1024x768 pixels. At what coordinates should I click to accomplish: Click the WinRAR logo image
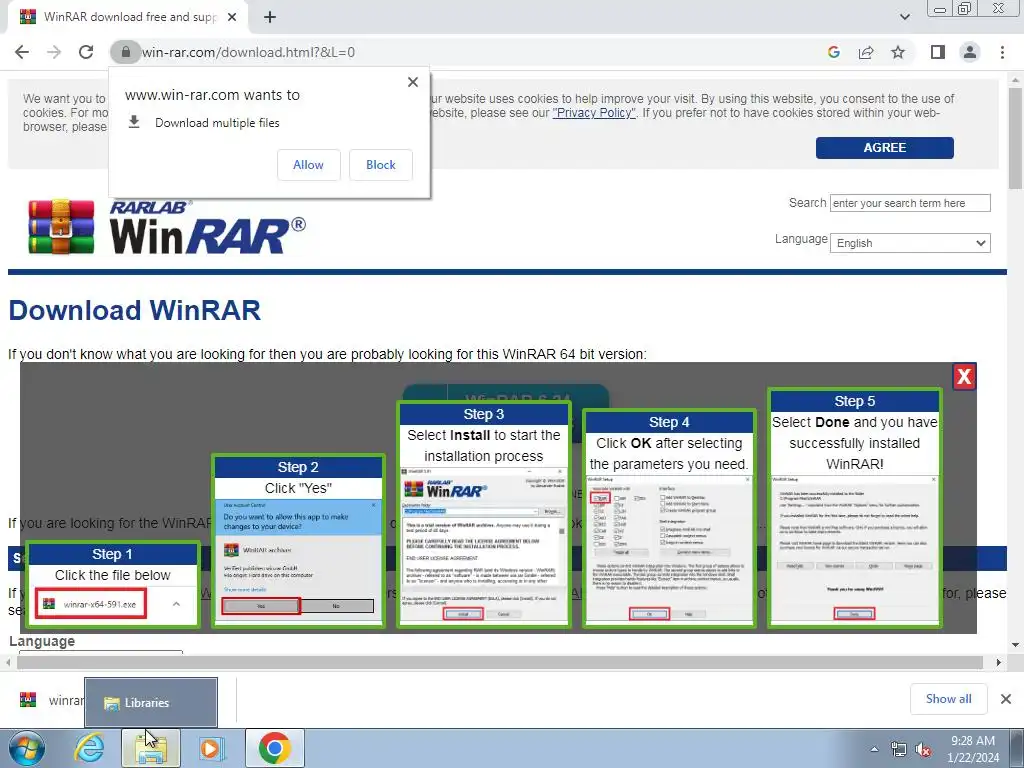point(167,227)
